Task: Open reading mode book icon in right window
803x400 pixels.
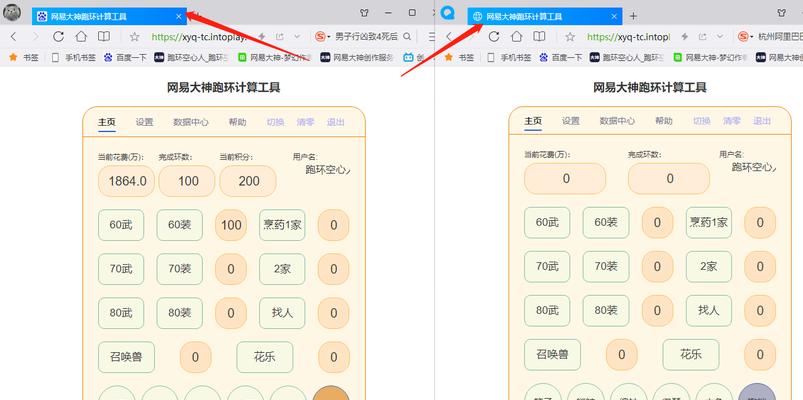Action: [539, 37]
